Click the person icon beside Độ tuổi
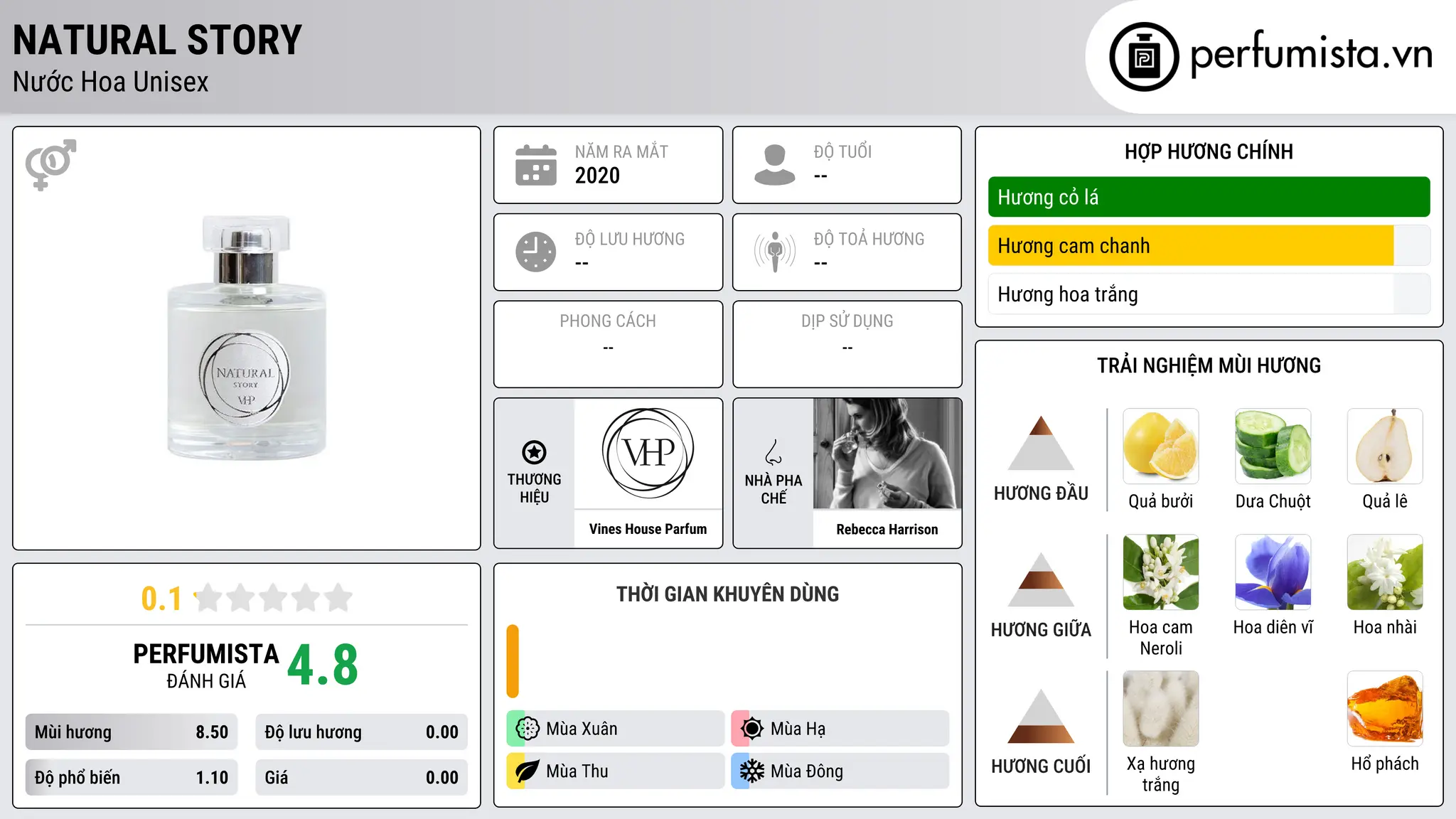This screenshot has width=1456, height=819. 774,165
